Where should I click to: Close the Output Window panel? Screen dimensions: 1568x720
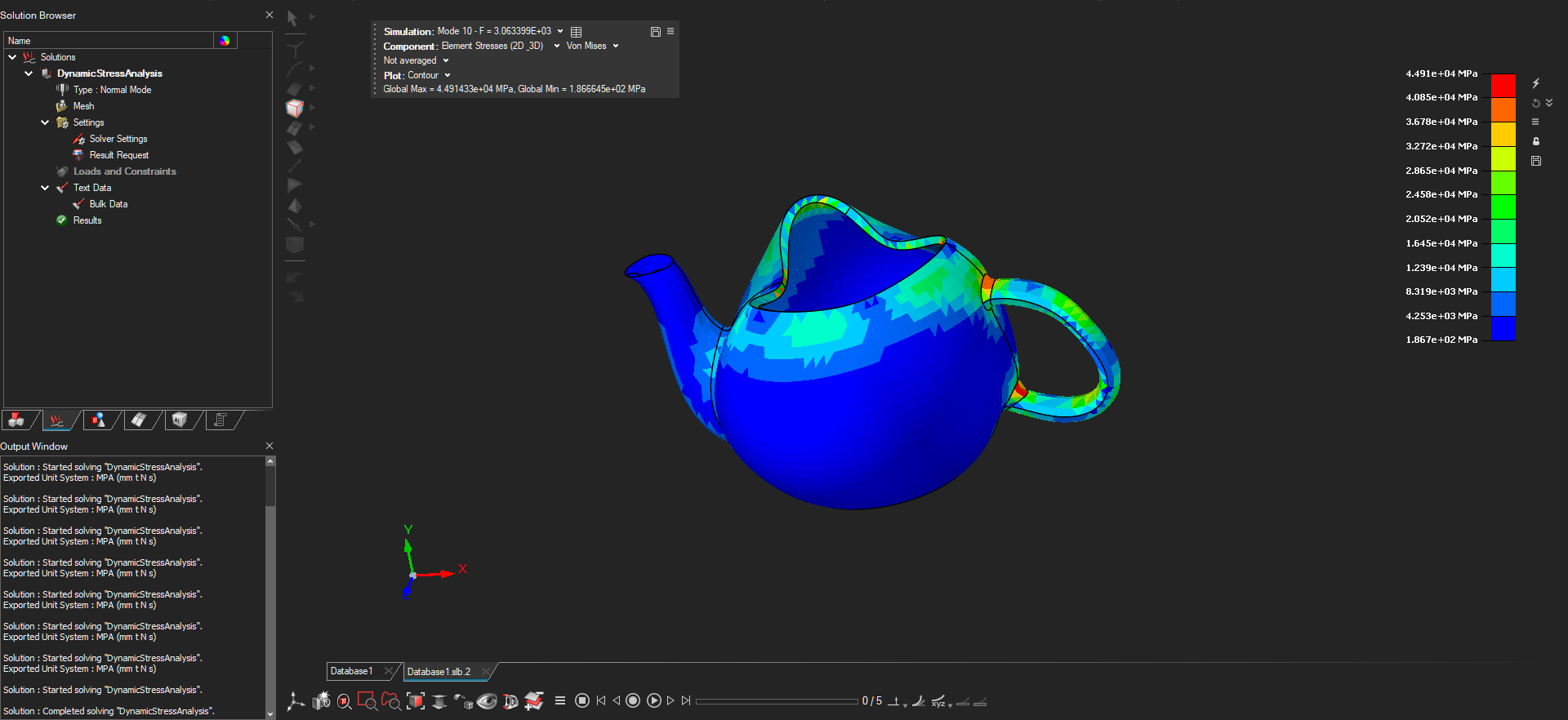tap(269, 446)
